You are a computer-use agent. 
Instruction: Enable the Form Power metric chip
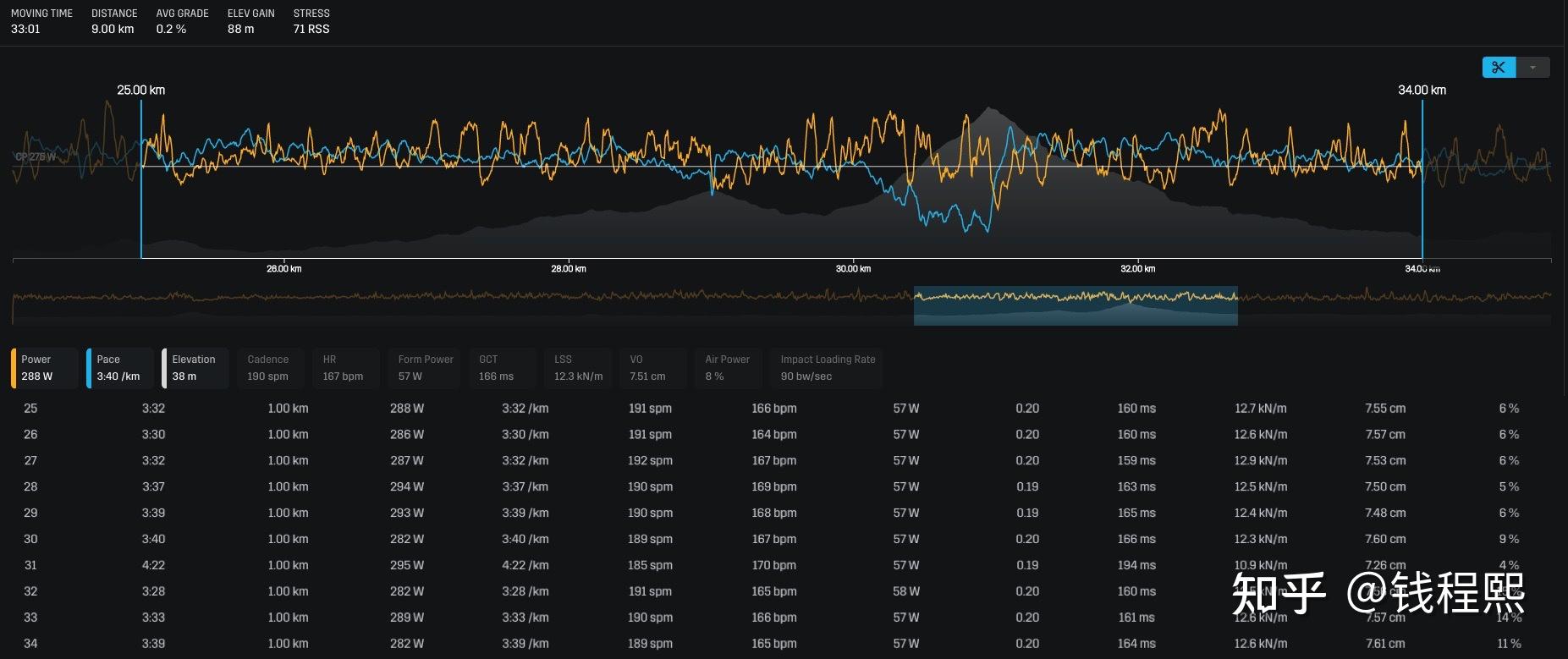[424, 368]
